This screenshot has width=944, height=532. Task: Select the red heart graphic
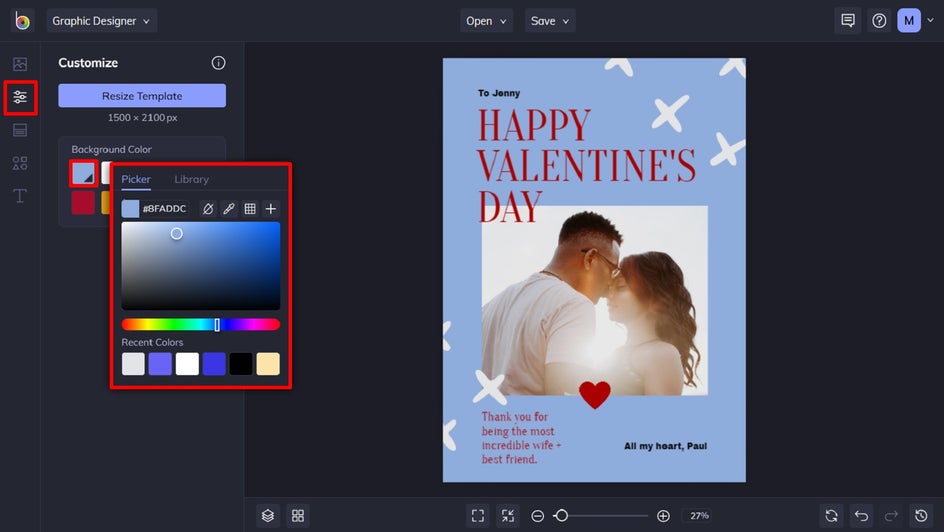pos(595,395)
